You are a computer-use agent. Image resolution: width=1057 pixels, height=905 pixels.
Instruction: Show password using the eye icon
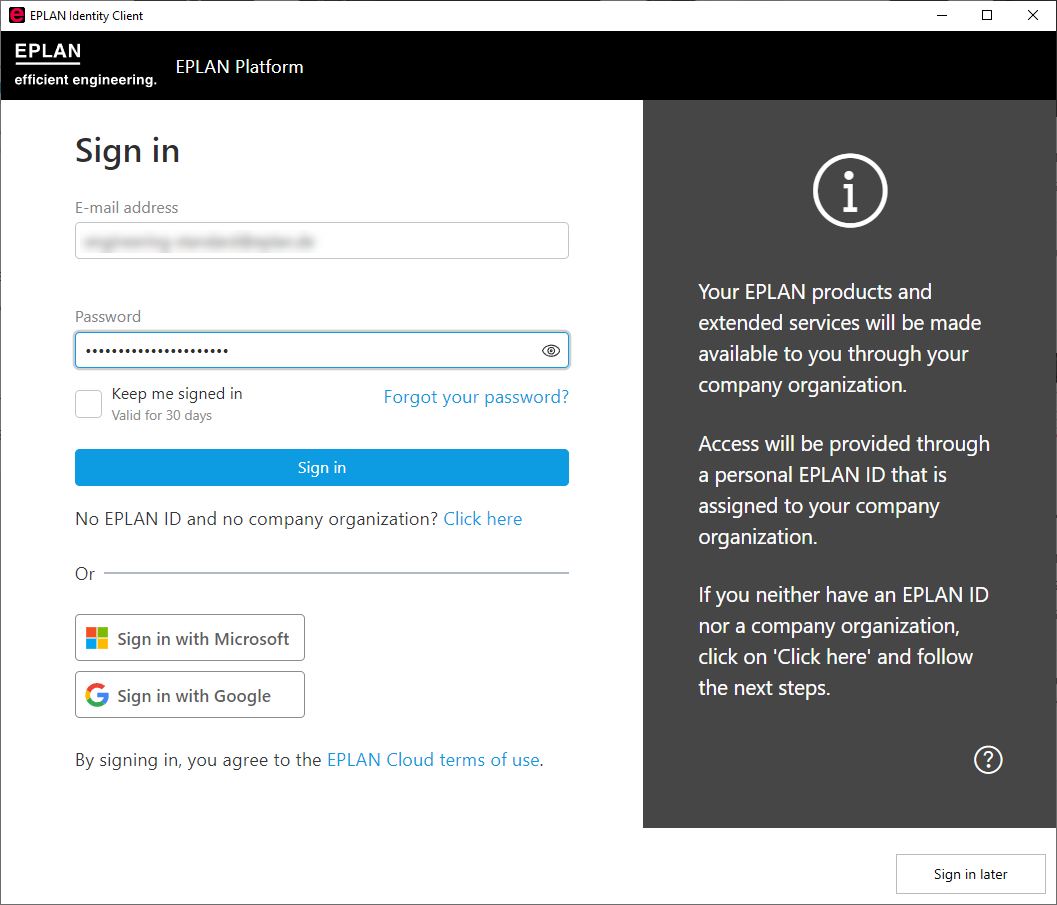(550, 351)
